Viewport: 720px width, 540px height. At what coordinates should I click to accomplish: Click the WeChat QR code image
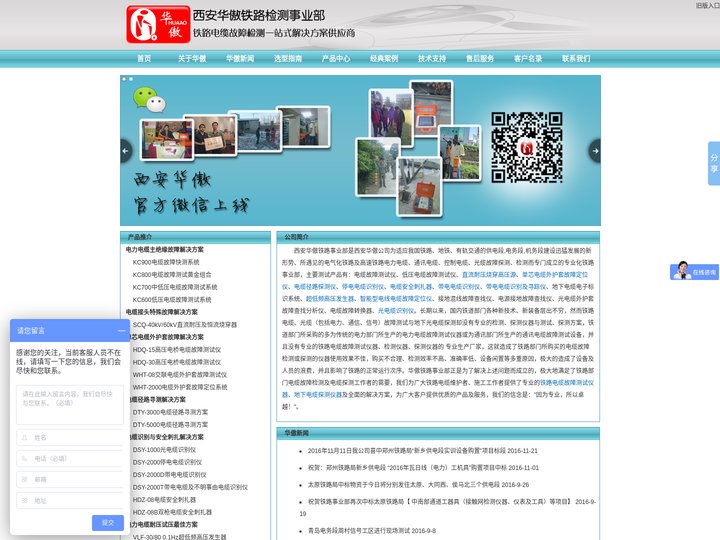coord(527,147)
